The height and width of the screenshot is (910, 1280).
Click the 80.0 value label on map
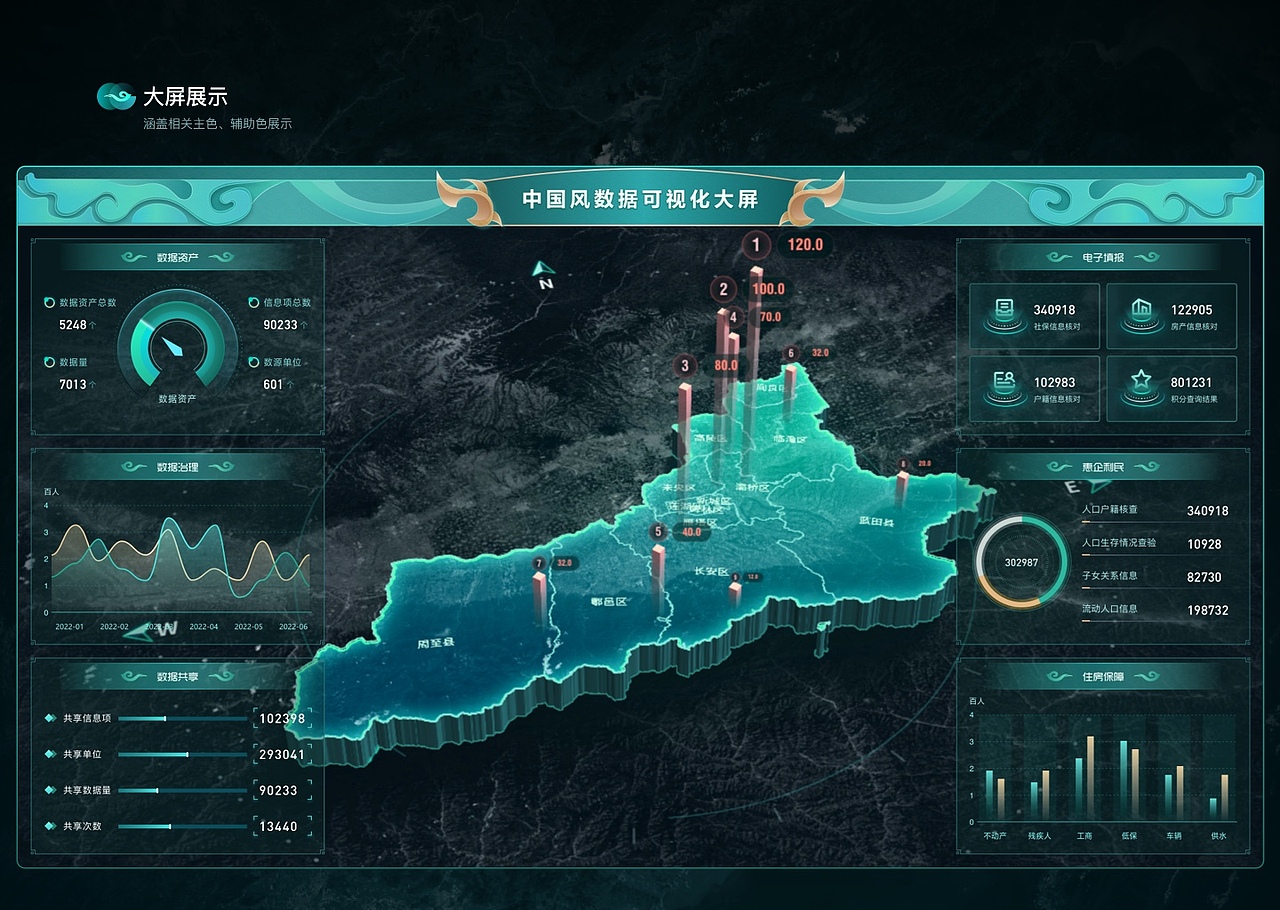(x=726, y=366)
